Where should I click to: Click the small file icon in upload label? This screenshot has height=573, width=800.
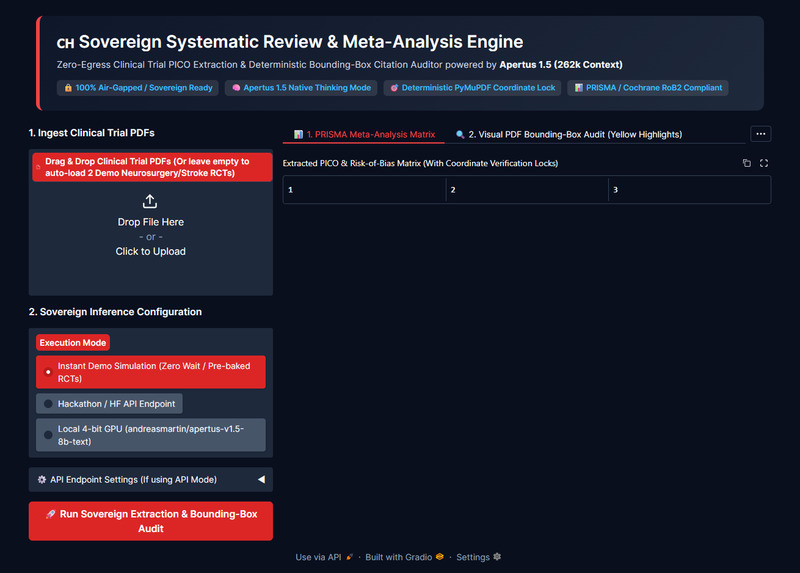coord(38,167)
